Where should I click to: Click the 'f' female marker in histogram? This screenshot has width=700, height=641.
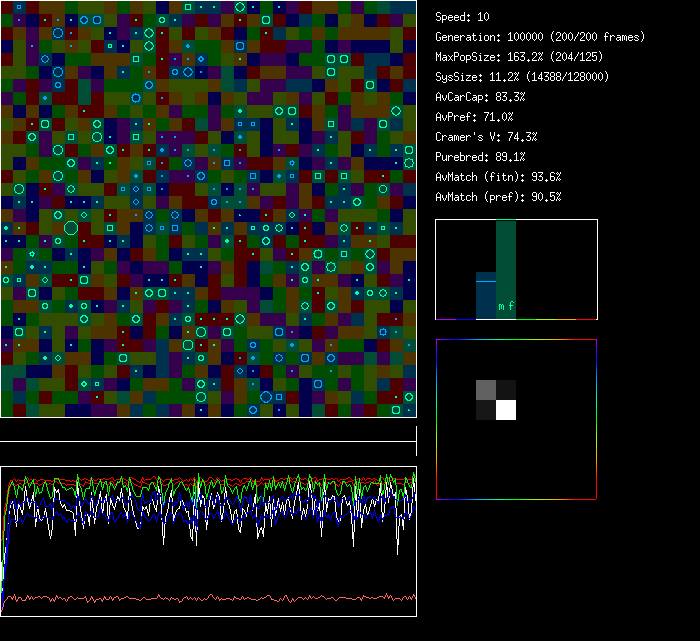(511, 307)
